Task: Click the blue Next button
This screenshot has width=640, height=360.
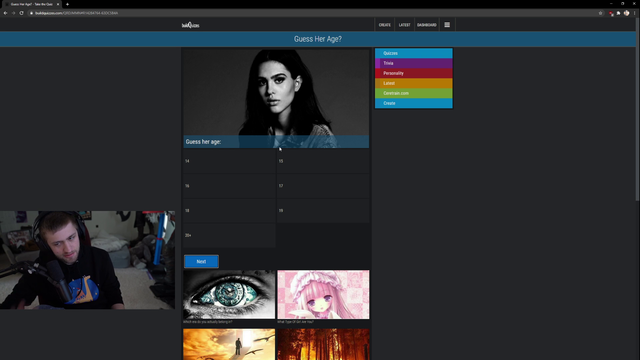Action: [201, 262]
